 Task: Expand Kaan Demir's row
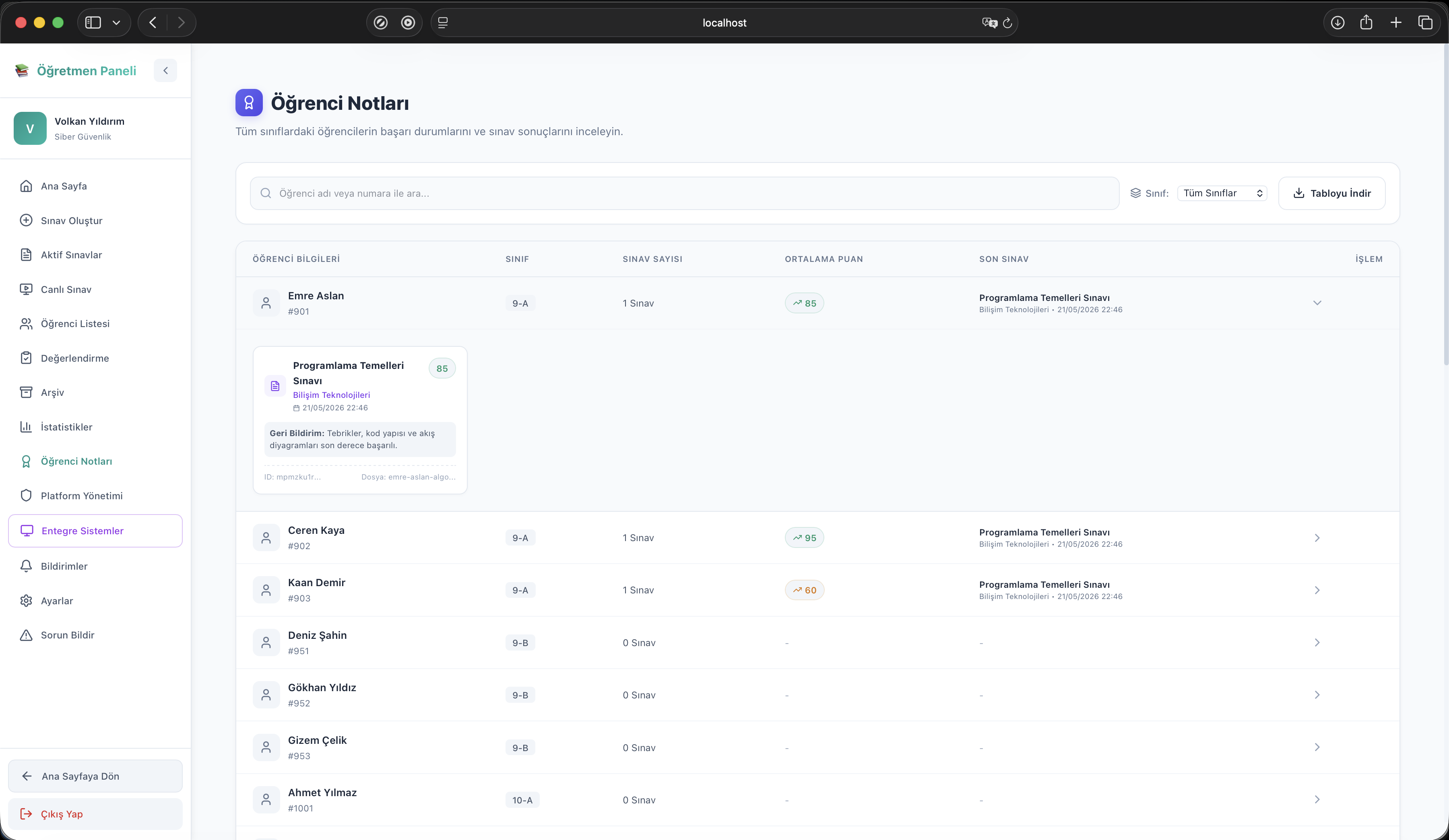pos(1317,590)
